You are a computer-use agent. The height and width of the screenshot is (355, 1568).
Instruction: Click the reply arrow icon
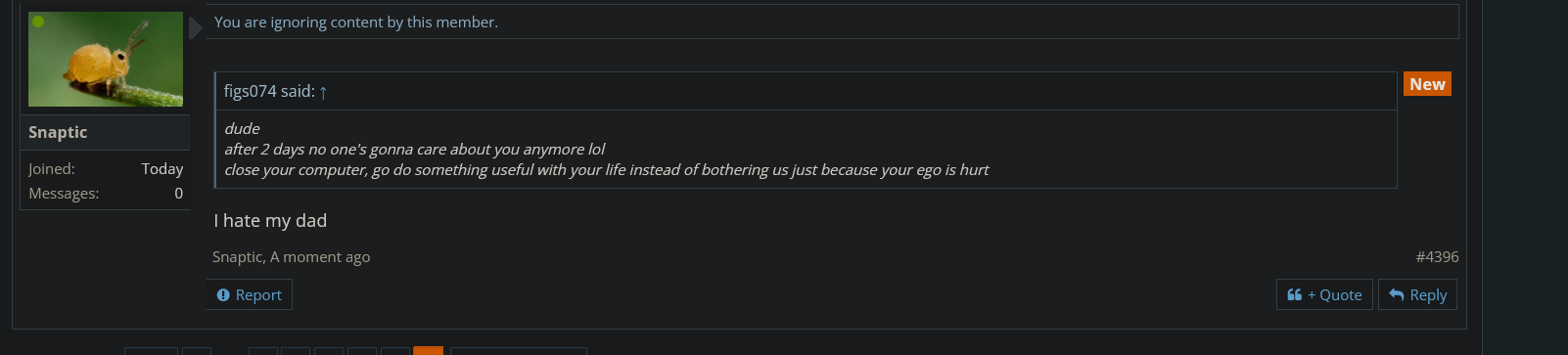coord(1397,294)
